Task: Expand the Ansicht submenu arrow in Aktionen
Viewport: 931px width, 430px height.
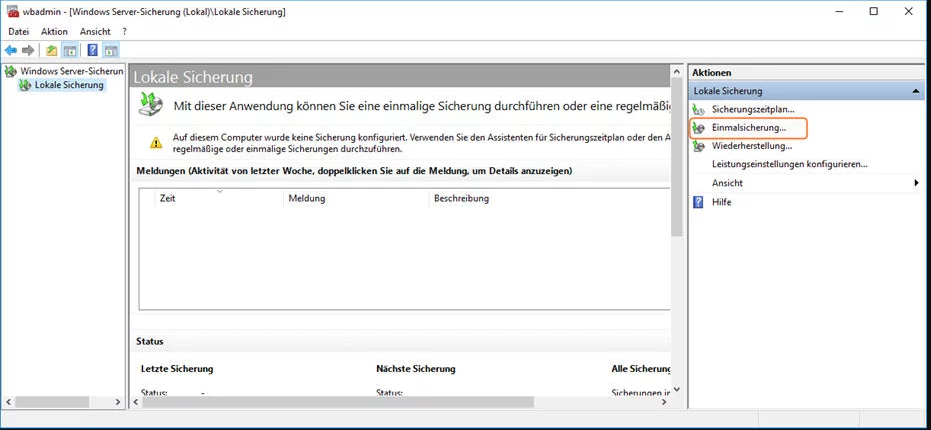Action: tap(917, 184)
